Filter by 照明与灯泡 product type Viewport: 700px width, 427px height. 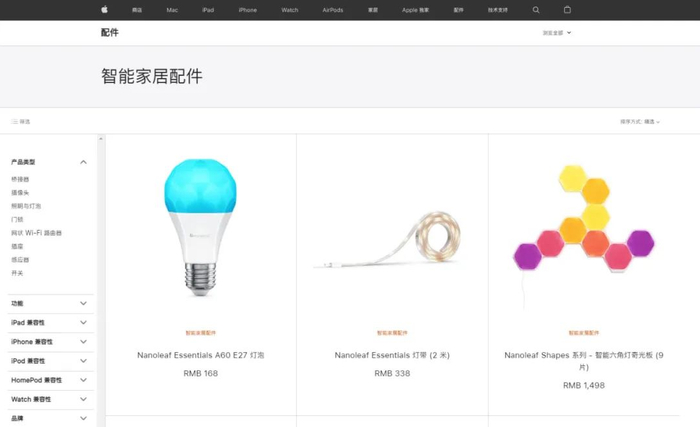pos(26,206)
